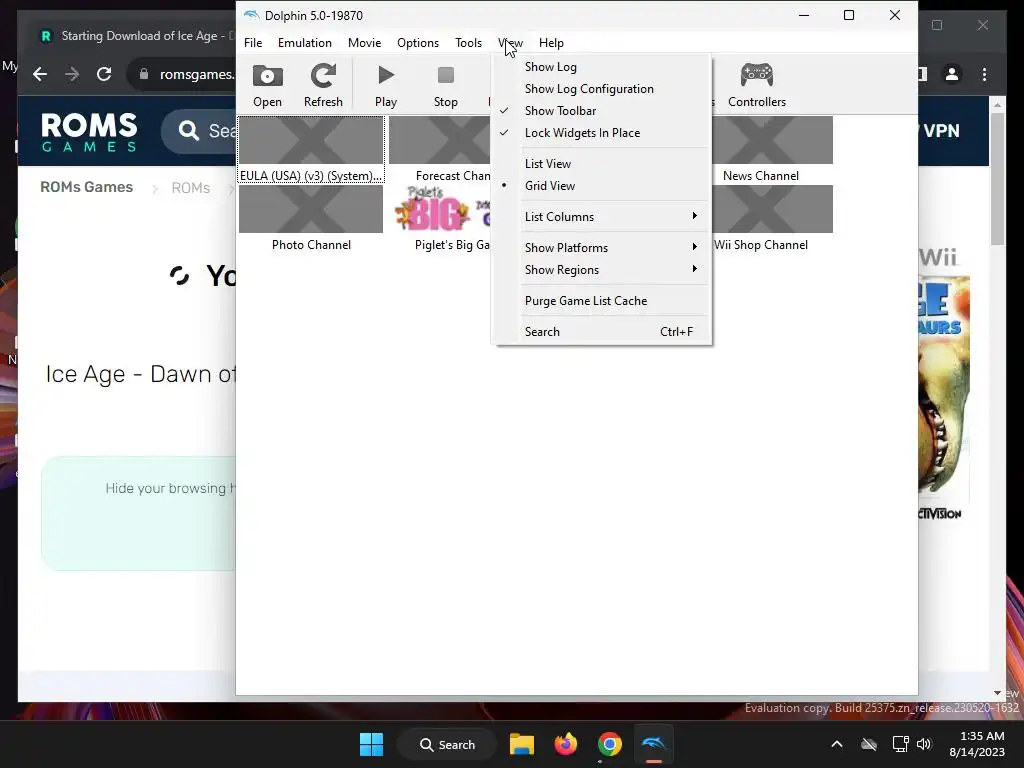1024x768 pixels.
Task: Open Chrome three-dot menu
Action: [984, 74]
